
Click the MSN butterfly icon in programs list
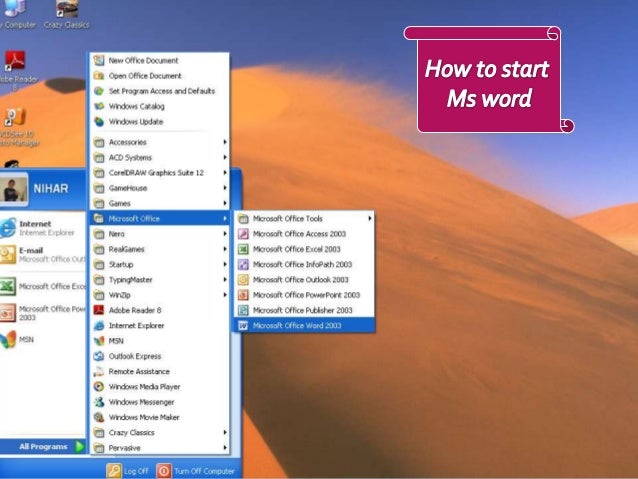click(x=99, y=341)
